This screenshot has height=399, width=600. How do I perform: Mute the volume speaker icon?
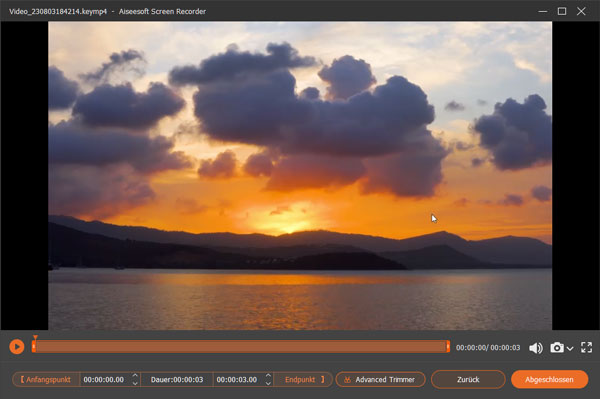coord(535,348)
